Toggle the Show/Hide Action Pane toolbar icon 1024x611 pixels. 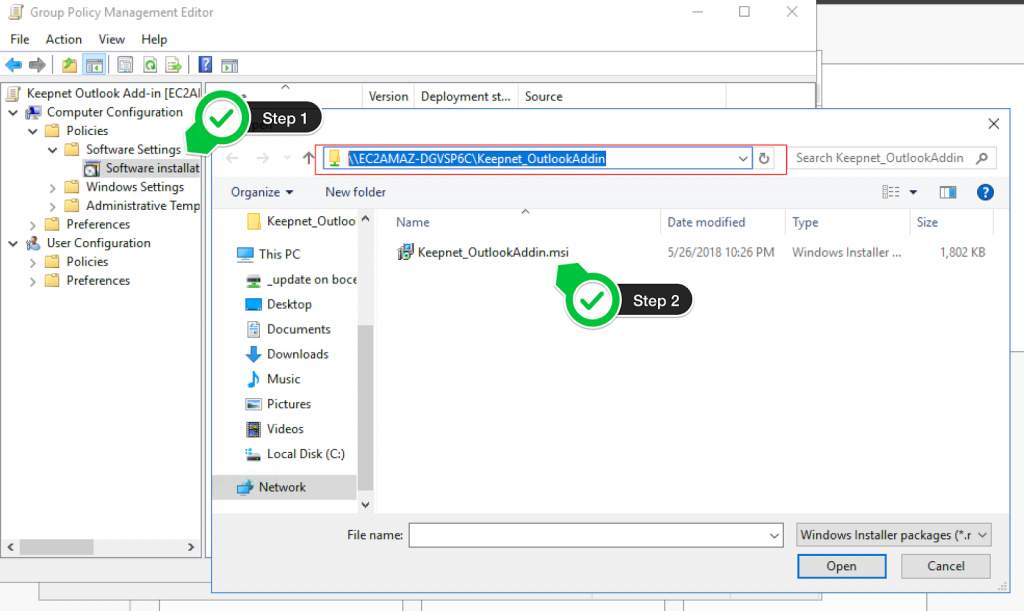(229, 65)
